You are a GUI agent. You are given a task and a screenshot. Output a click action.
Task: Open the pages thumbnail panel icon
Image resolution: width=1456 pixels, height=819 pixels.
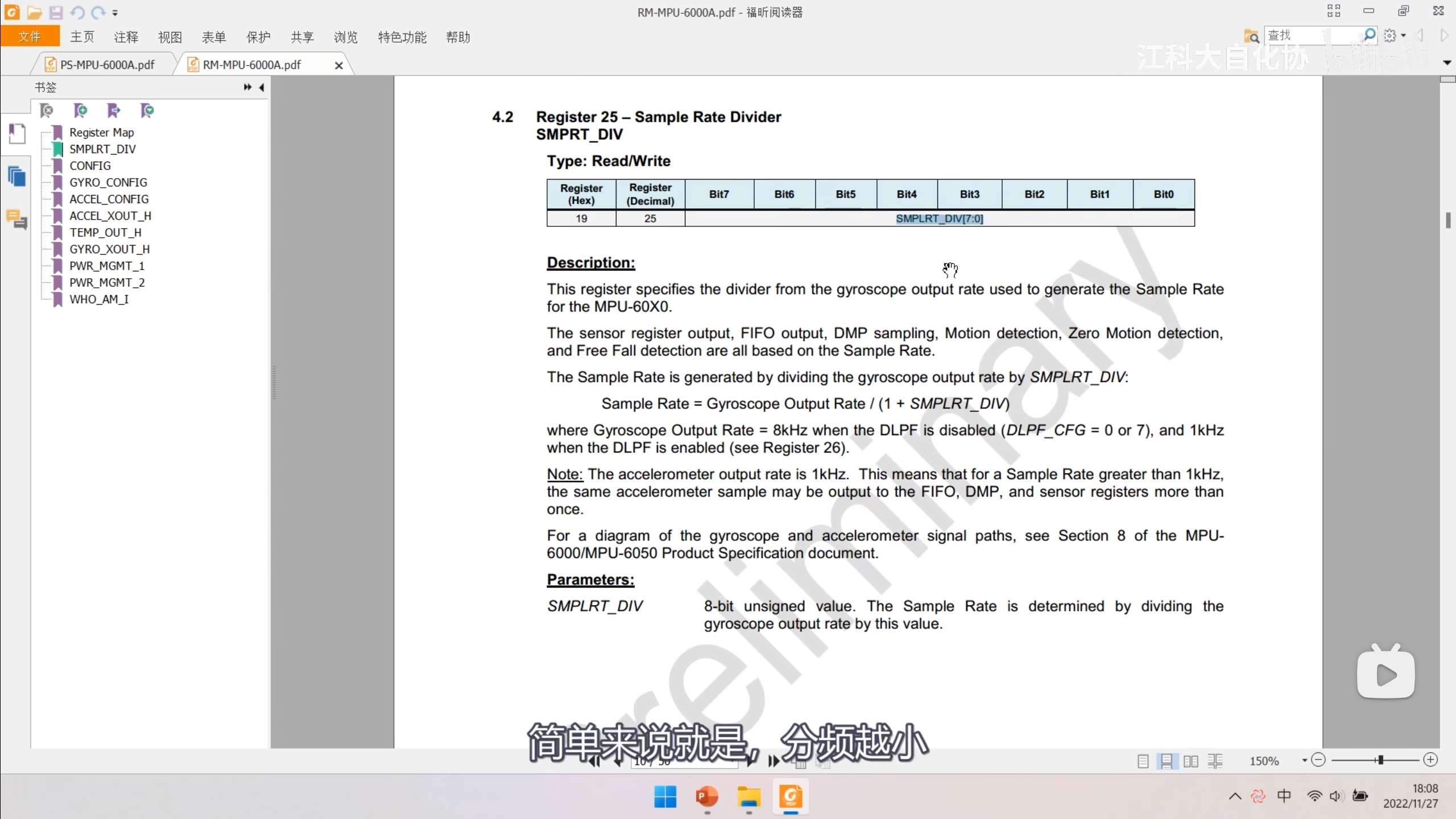pyautogui.click(x=17, y=176)
